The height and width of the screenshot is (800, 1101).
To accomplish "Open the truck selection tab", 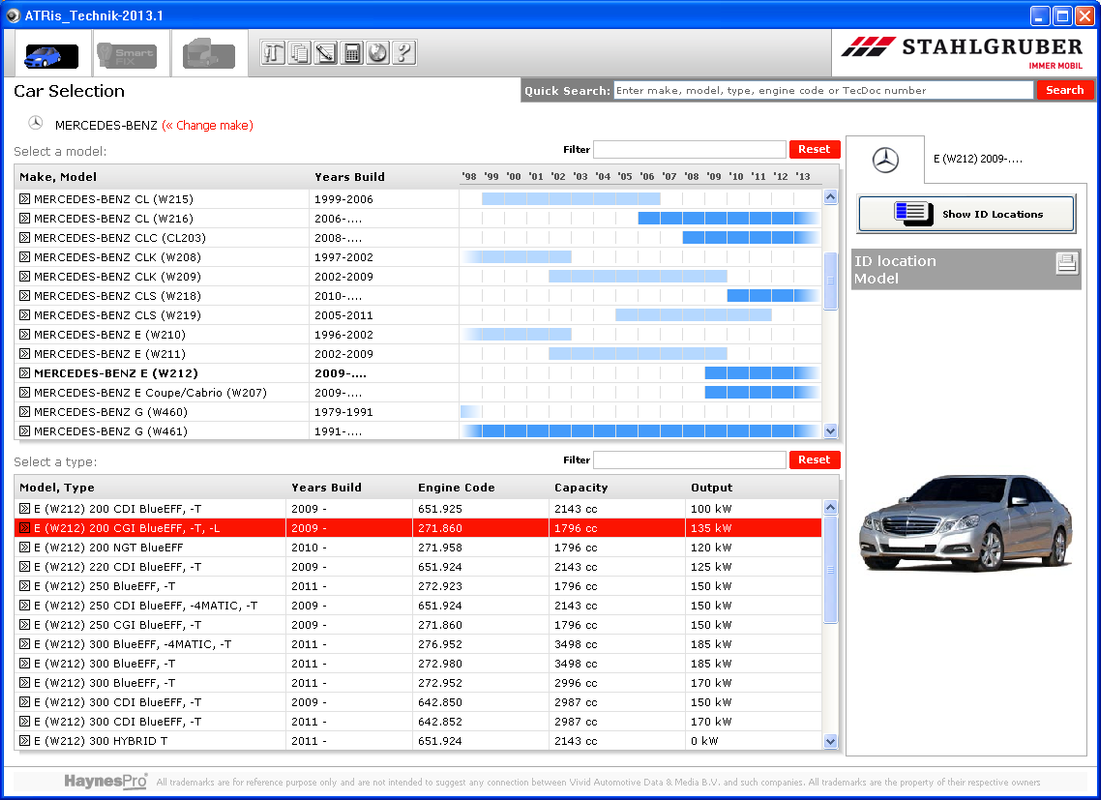I will [209, 53].
